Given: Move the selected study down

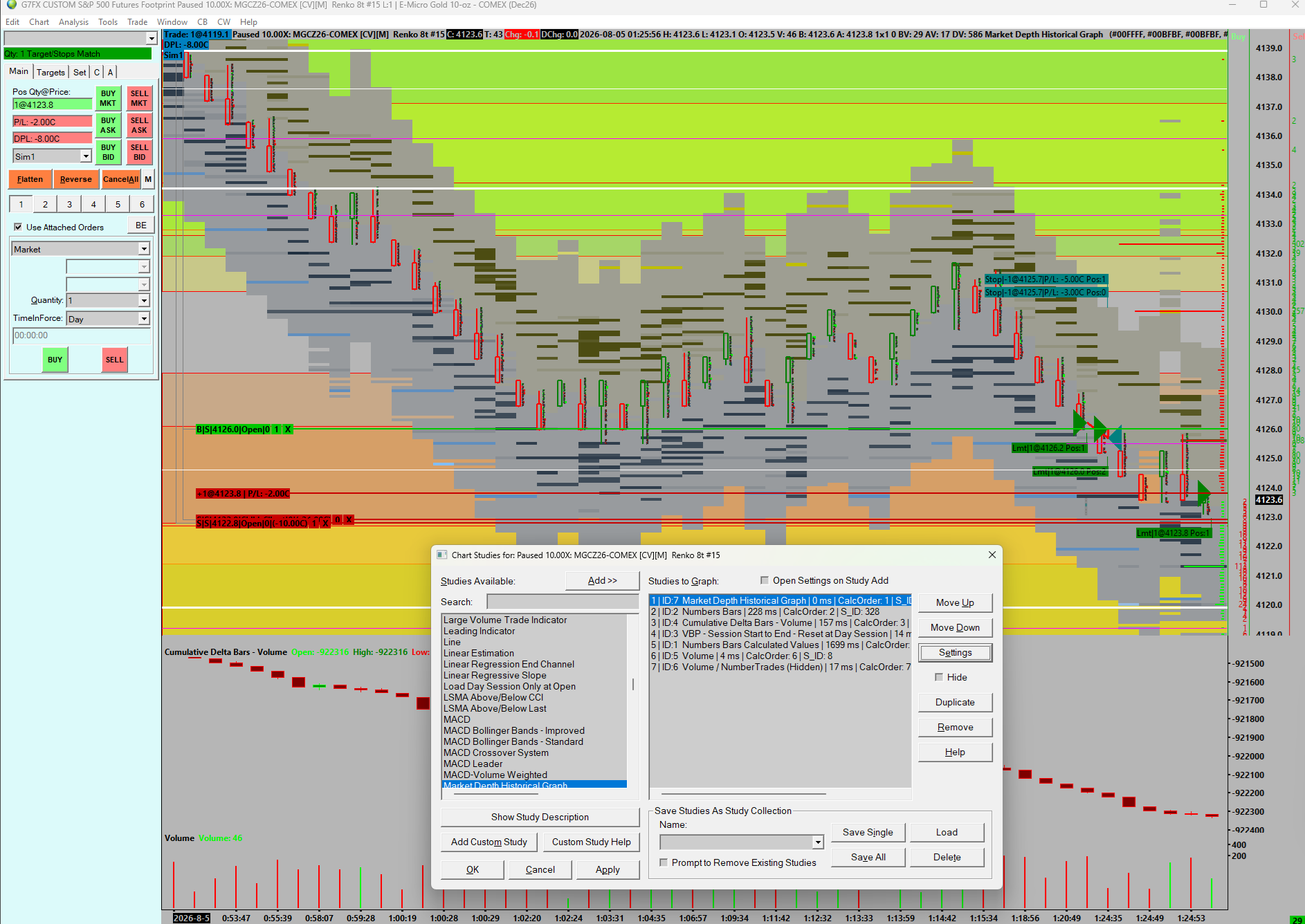Looking at the screenshot, I should 955,627.
